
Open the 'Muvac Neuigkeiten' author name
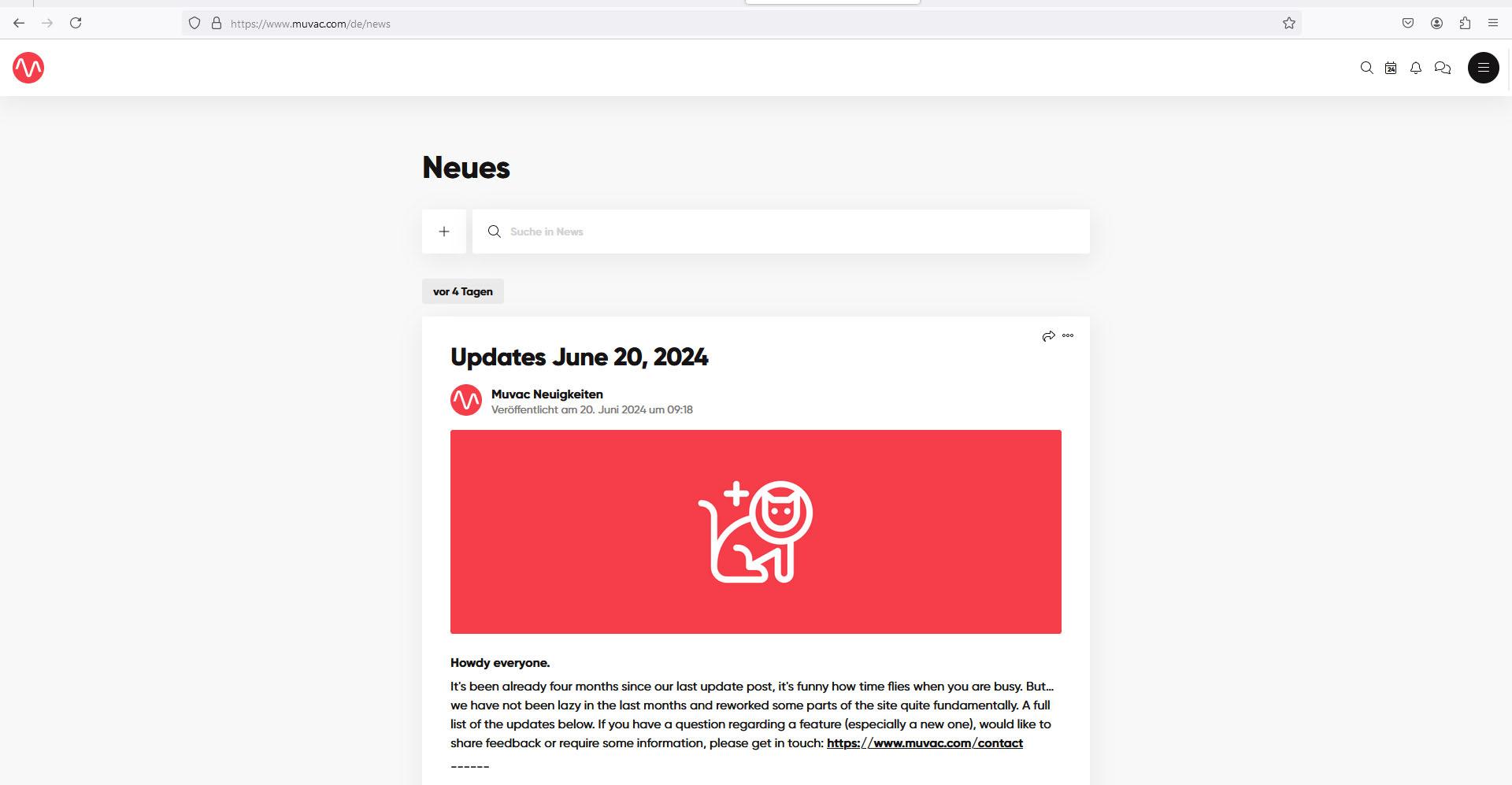click(547, 394)
